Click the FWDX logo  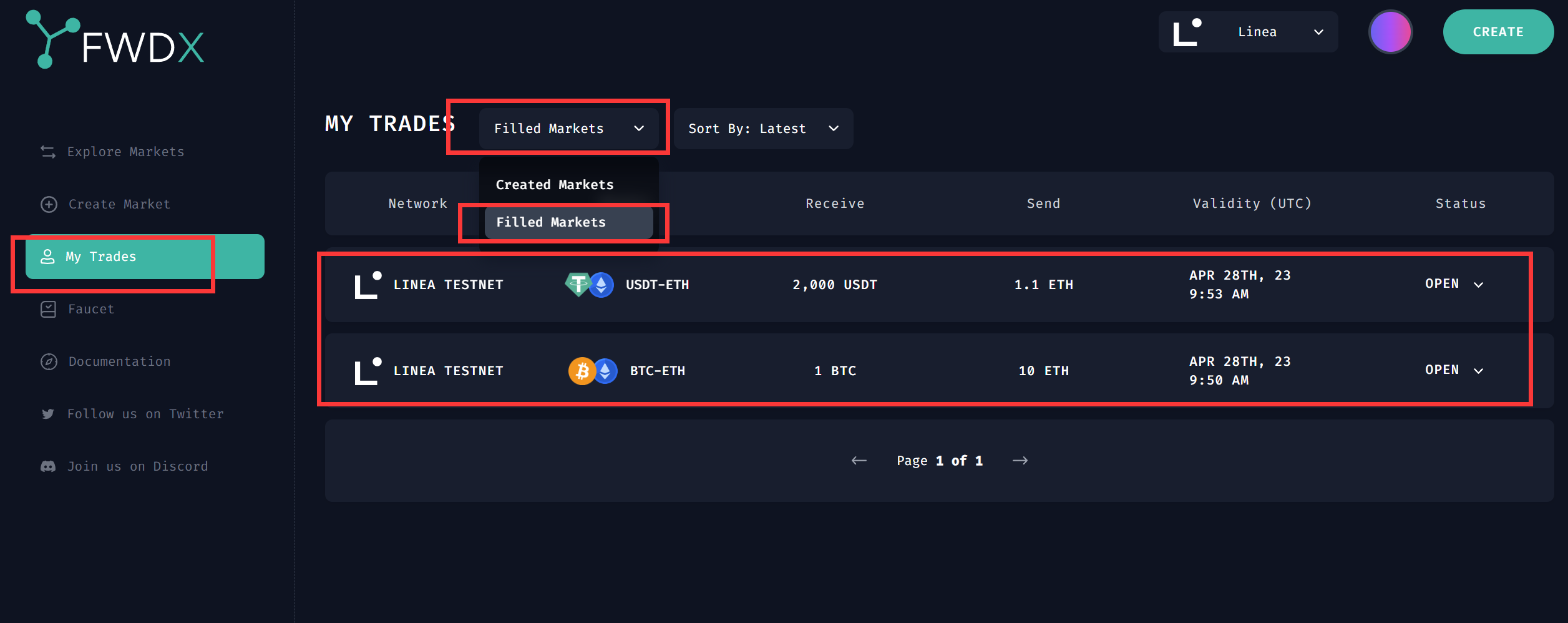[x=115, y=40]
